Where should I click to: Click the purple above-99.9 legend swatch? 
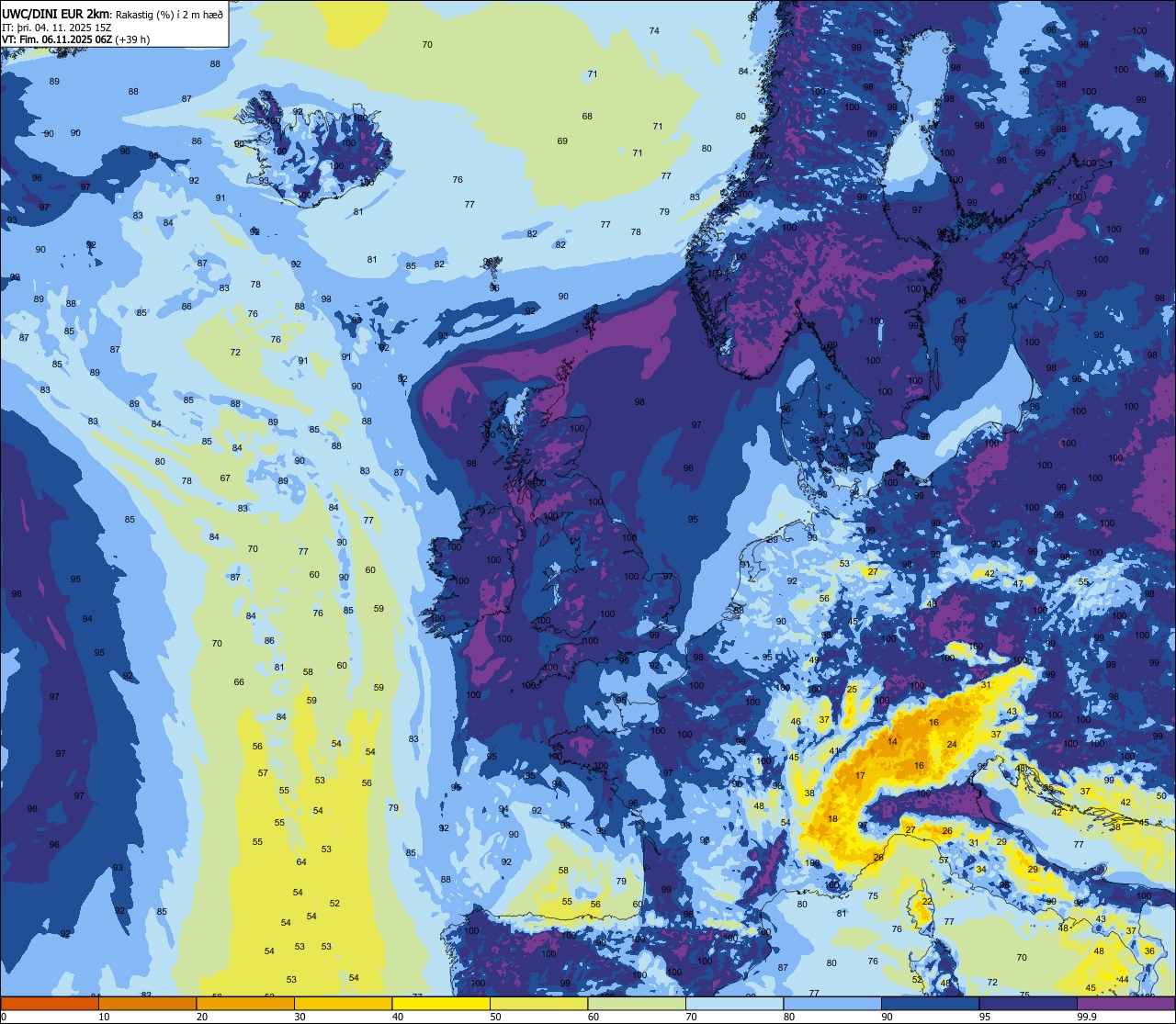(x=1126, y=1003)
